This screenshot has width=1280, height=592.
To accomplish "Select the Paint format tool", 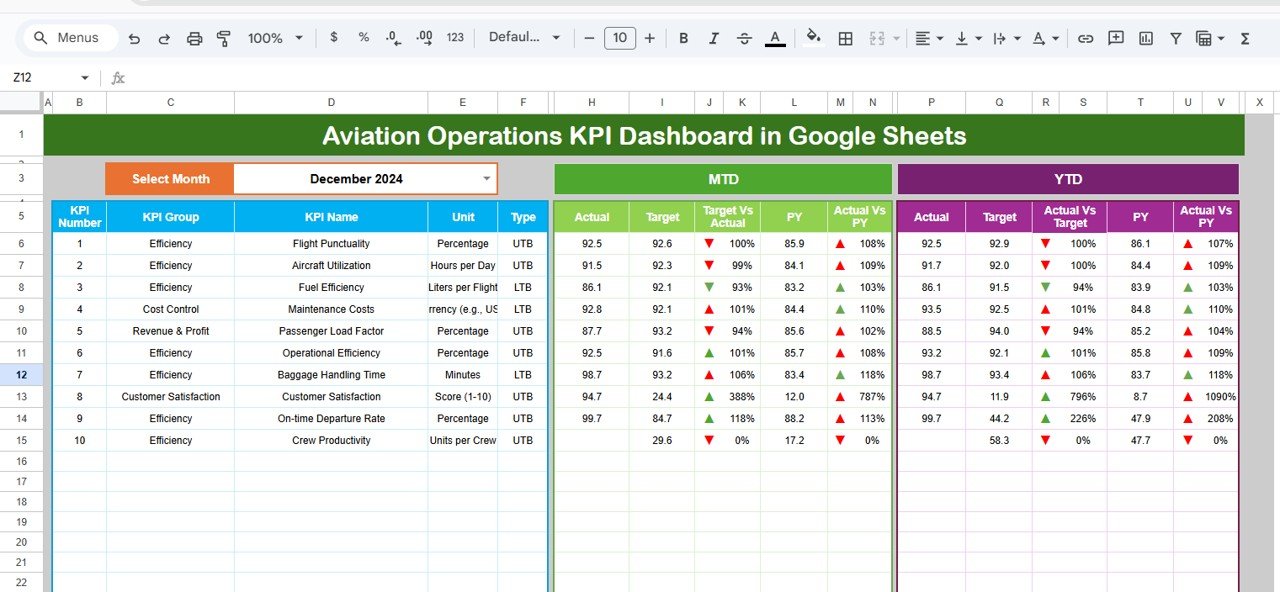I will 224,37.
